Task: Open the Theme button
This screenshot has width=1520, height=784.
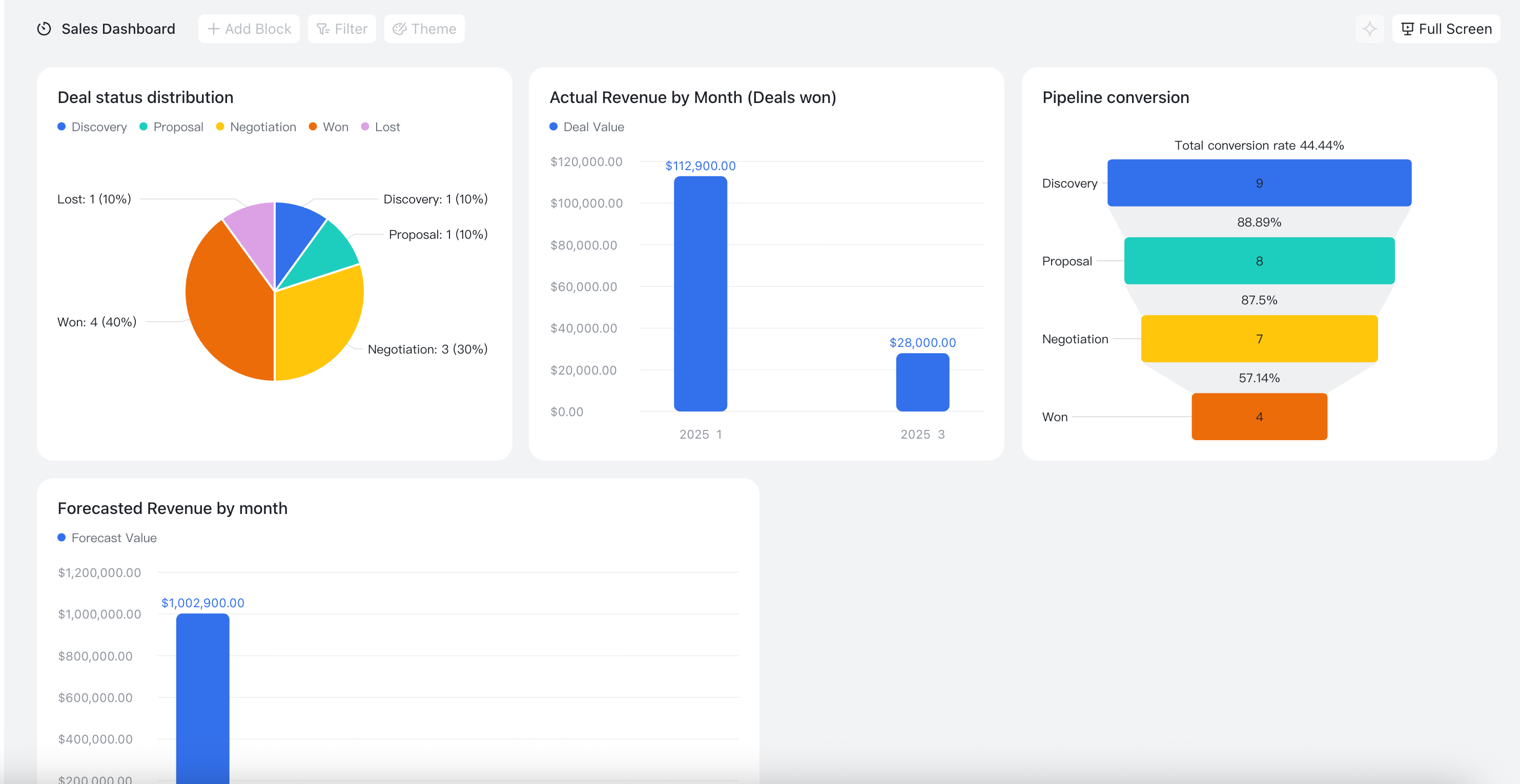Action: (424, 29)
